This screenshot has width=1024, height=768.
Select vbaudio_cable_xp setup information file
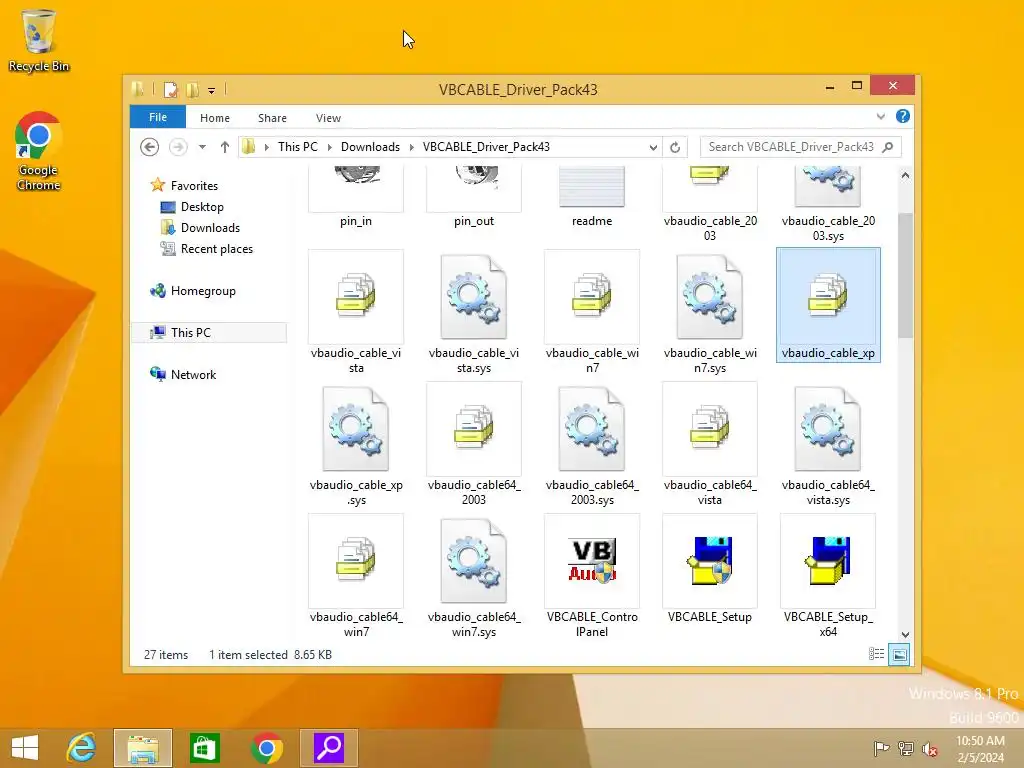click(x=828, y=305)
